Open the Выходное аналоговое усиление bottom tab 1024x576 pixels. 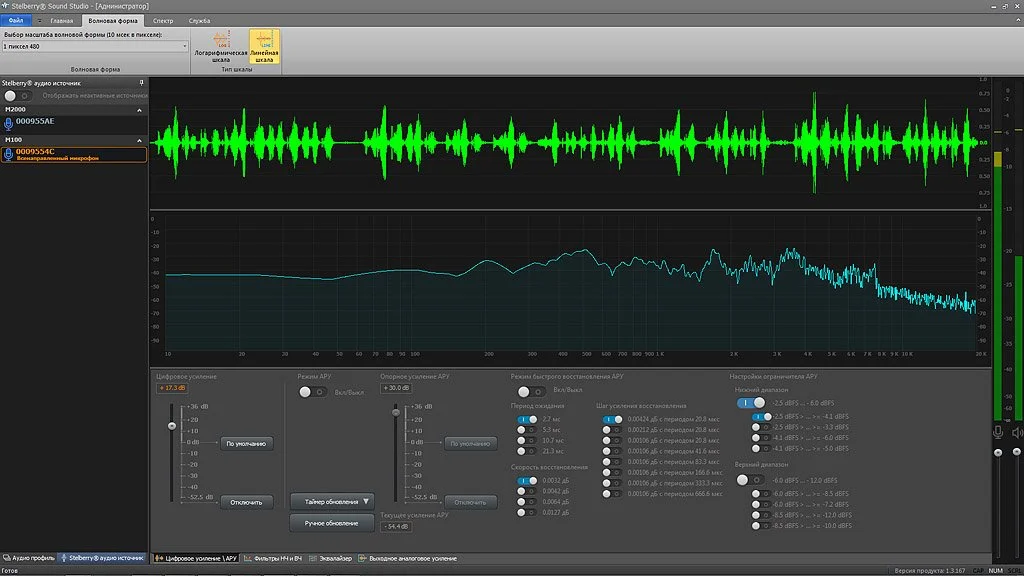pos(408,558)
